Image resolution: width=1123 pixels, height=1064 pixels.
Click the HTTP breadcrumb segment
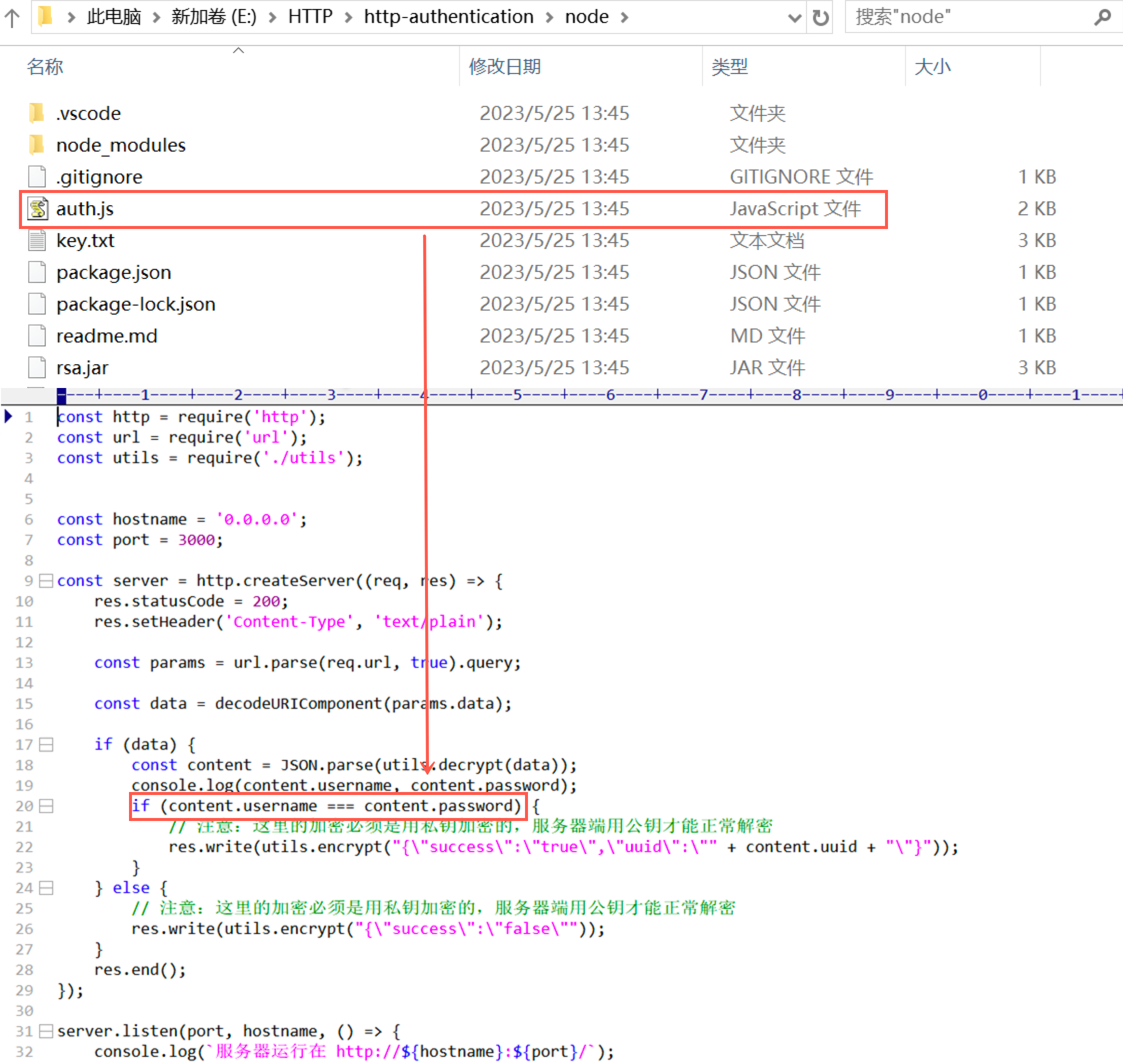coord(310,17)
